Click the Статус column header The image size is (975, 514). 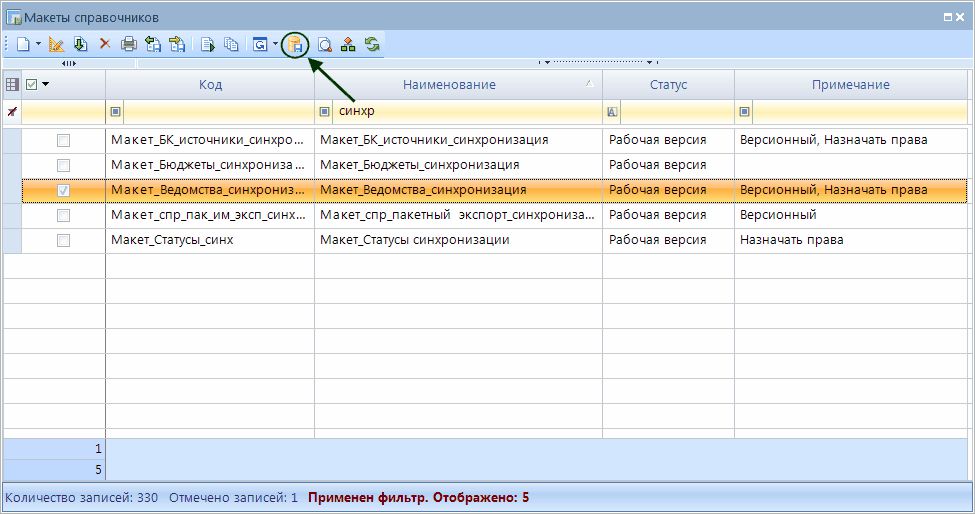(x=668, y=85)
